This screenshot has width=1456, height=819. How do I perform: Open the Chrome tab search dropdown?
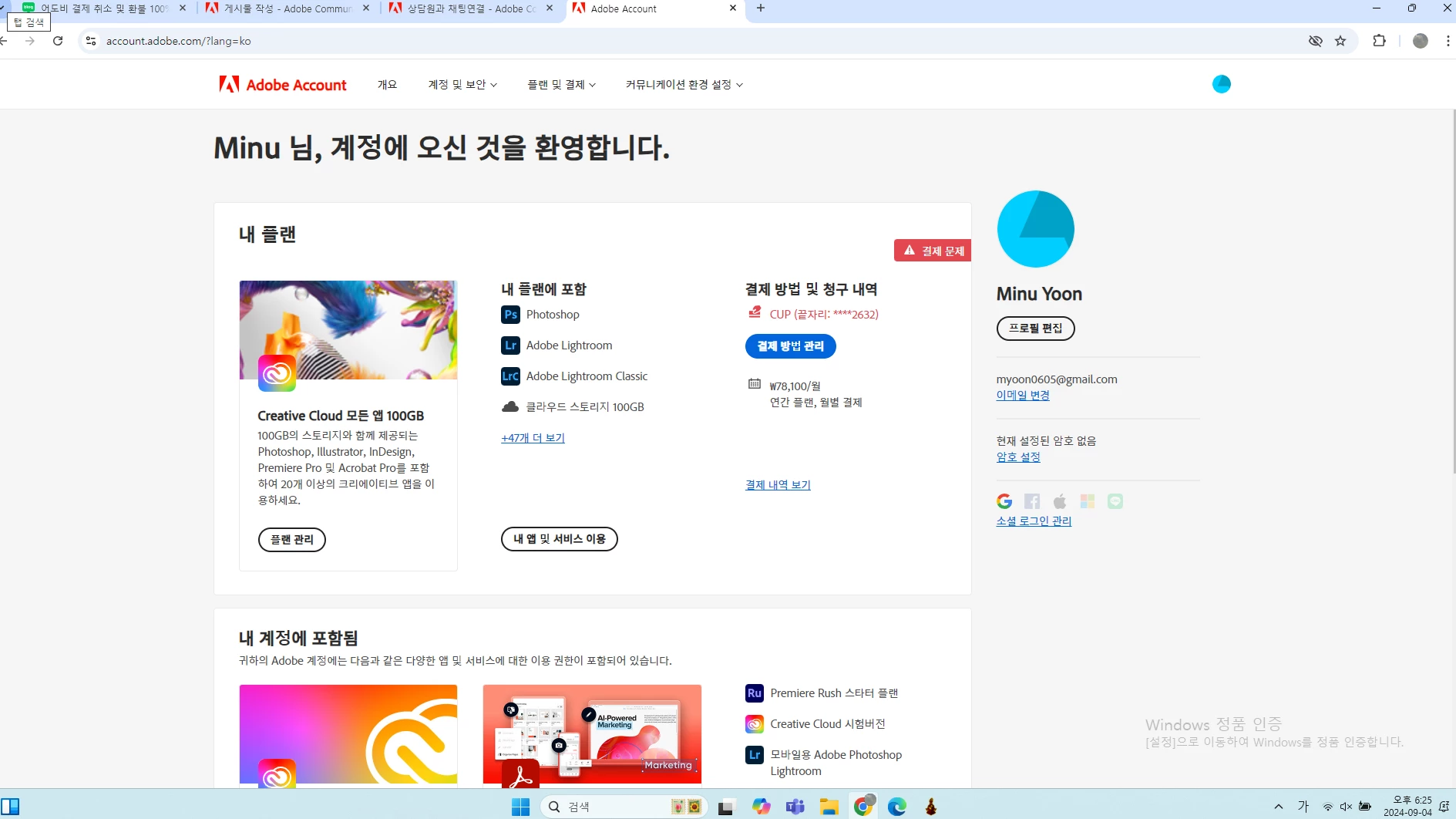(4, 8)
